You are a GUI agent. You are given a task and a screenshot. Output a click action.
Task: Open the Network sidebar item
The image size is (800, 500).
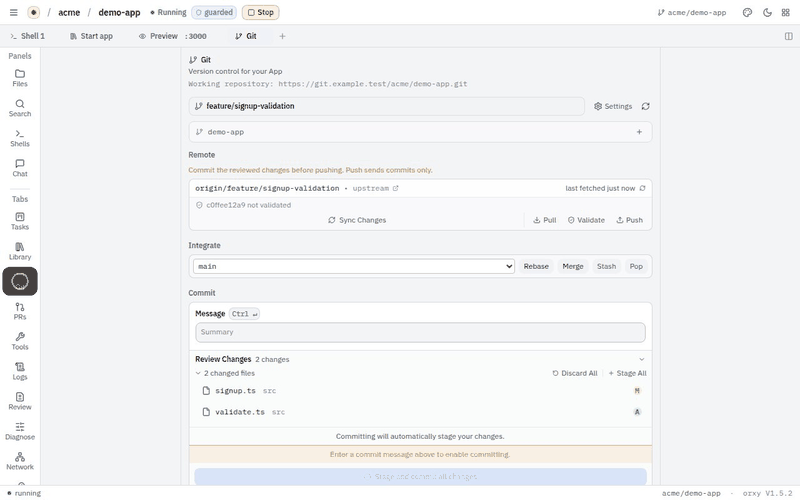[20, 462]
